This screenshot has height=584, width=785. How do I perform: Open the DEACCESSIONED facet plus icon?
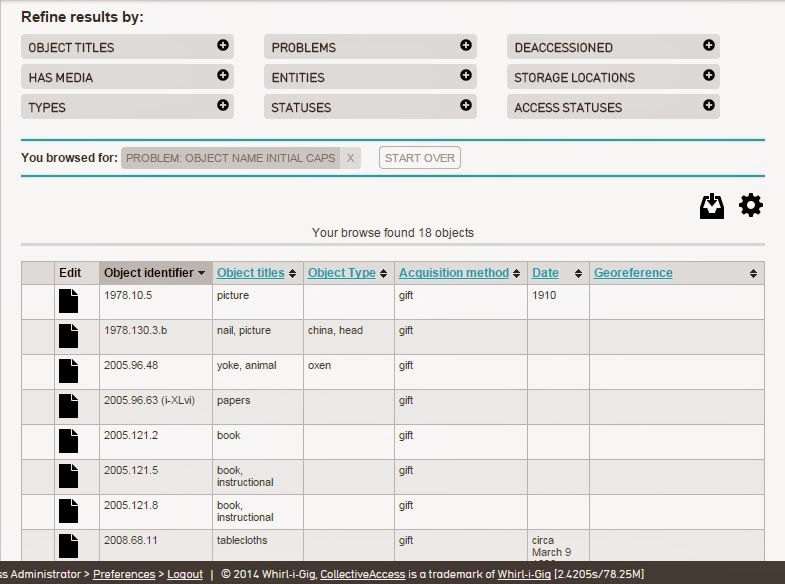click(x=708, y=46)
